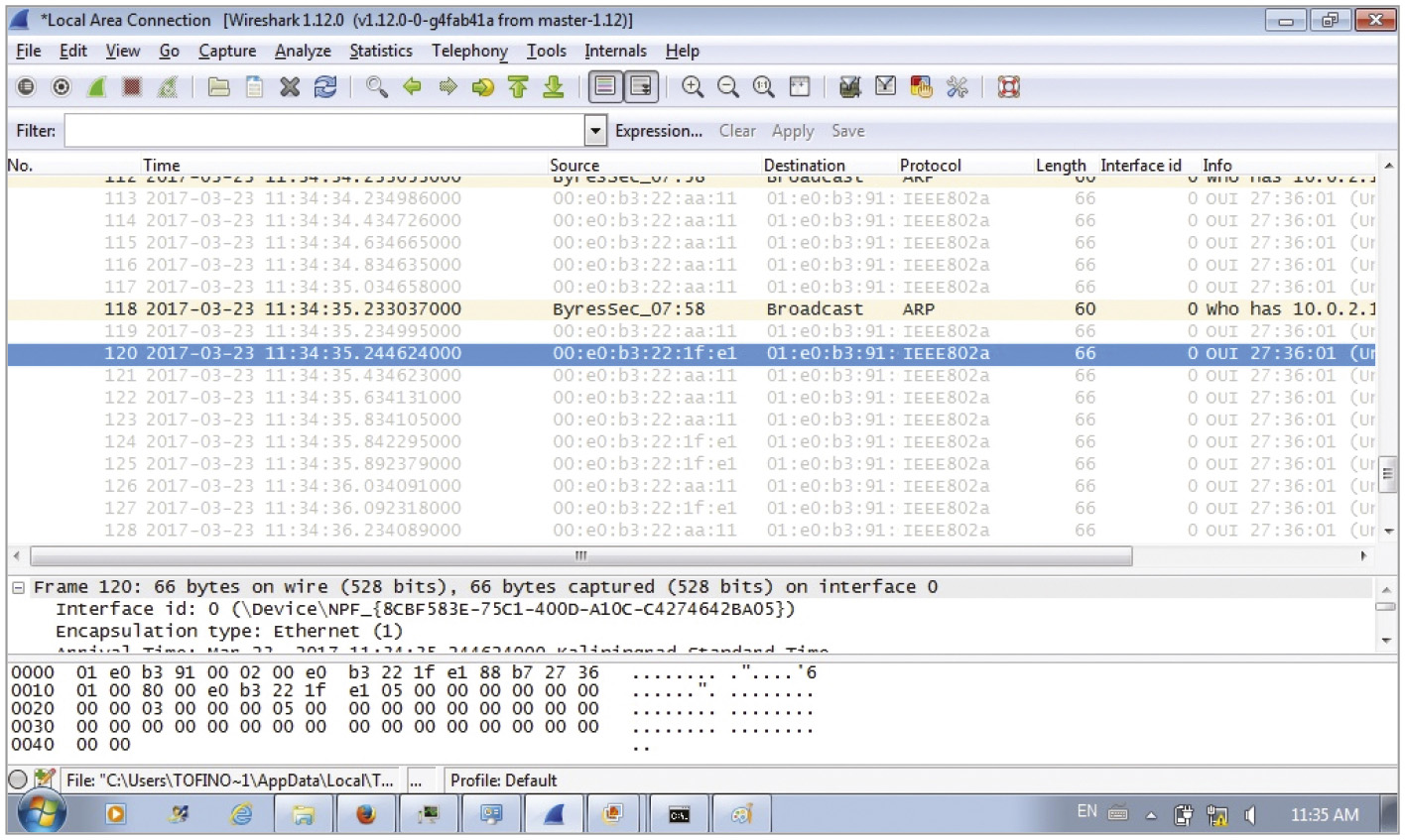The width and height of the screenshot is (1405, 840).
Task: Click the Clear filter button
Action: pyautogui.click(x=737, y=131)
